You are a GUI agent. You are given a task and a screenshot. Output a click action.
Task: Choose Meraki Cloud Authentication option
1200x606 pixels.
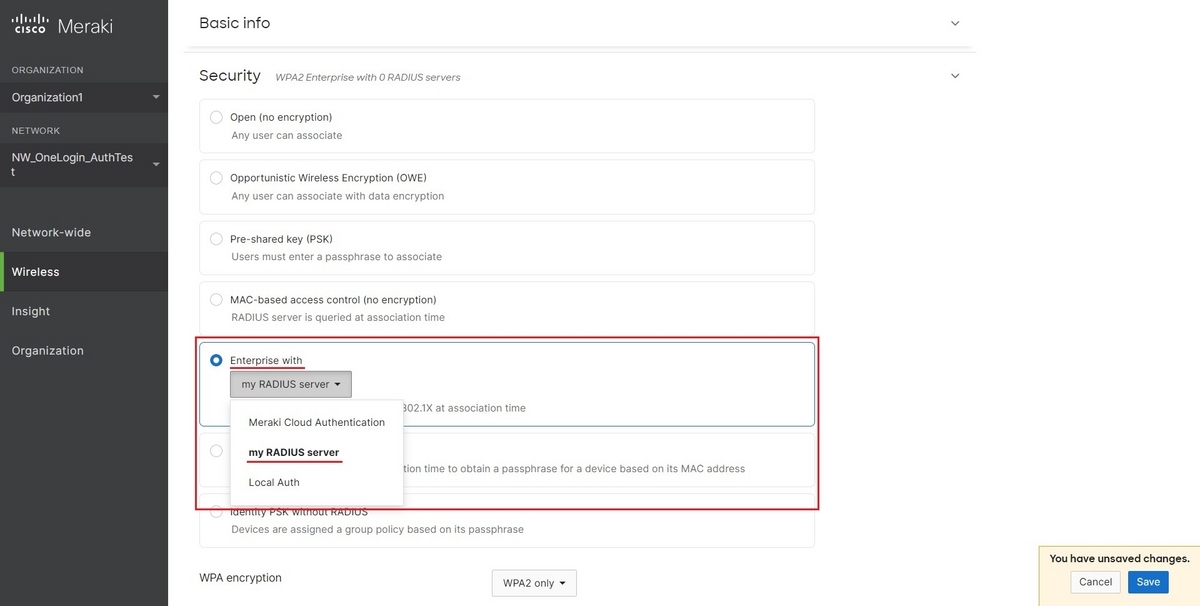tap(317, 422)
